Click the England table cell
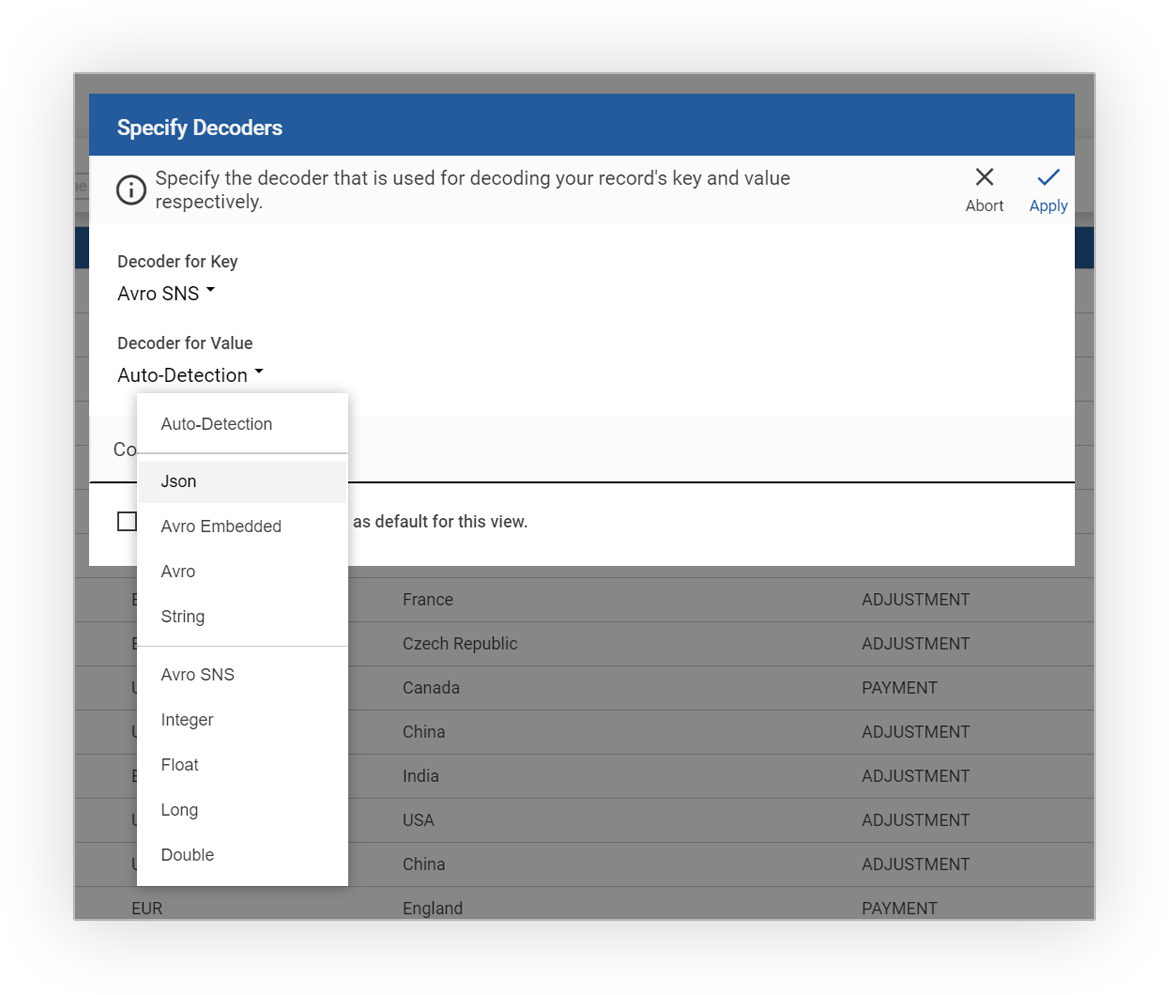This screenshot has height=995, width=1169. 432,909
